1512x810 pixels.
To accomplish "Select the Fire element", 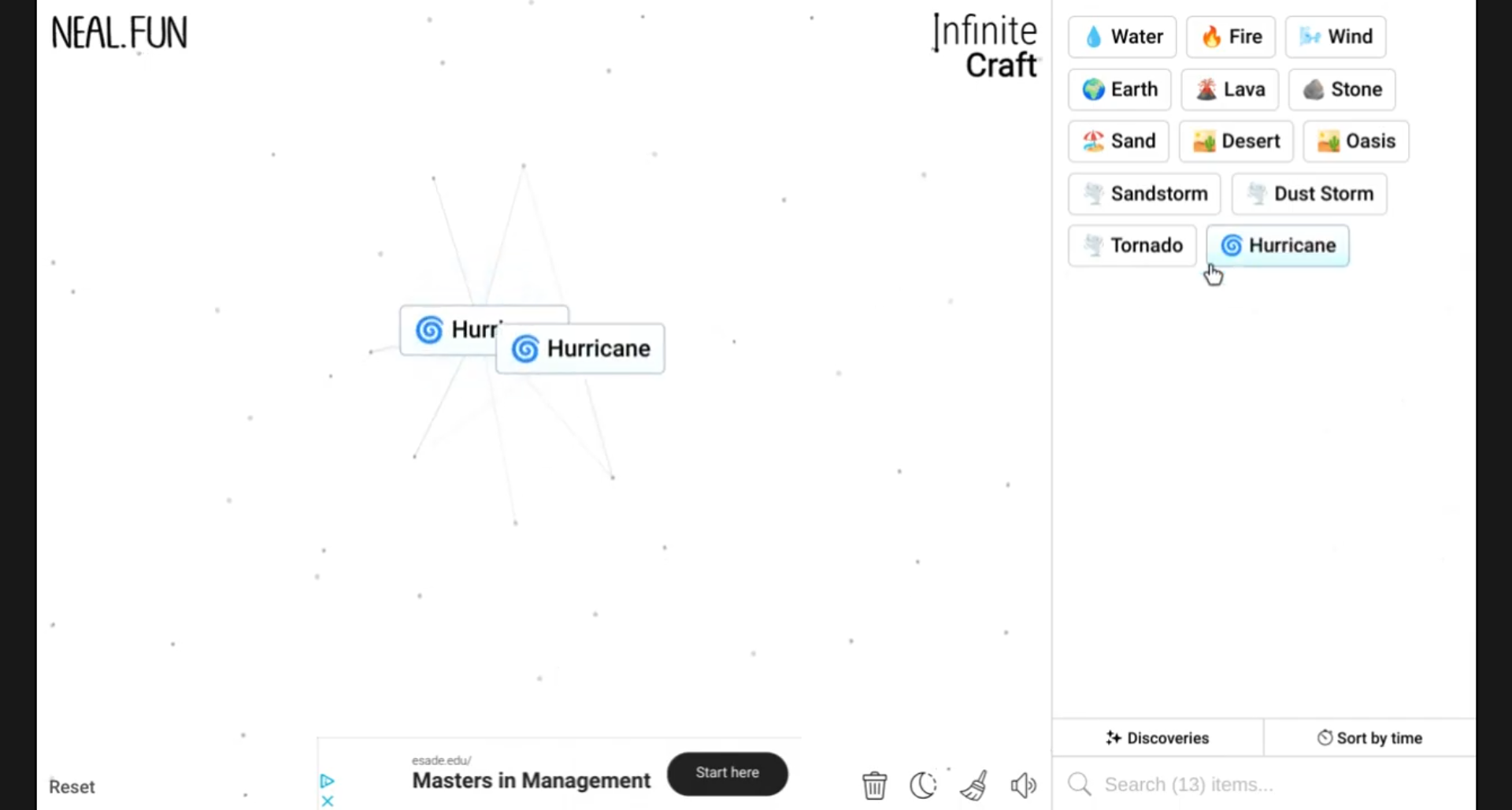I will pos(1231,36).
